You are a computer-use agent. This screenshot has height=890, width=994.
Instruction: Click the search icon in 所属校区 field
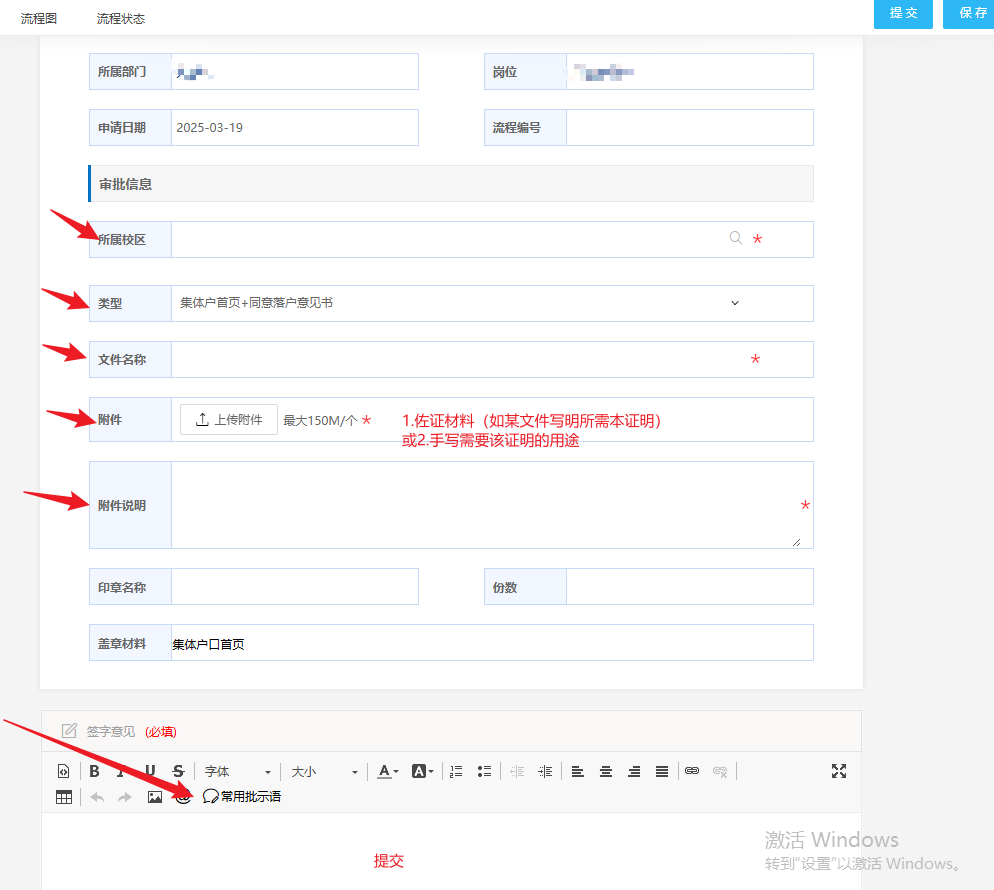pyautogui.click(x=736, y=238)
